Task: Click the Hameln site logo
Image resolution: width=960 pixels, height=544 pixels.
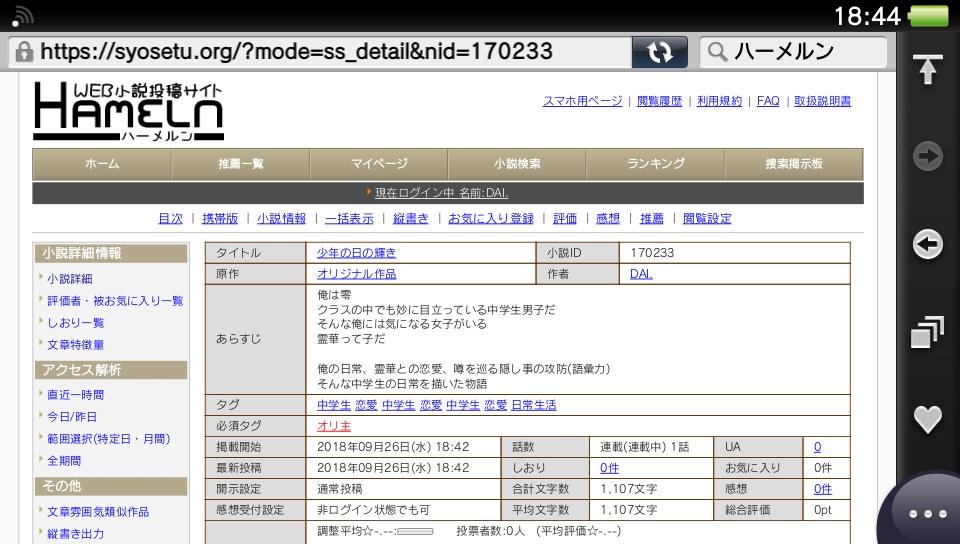Action: tap(128, 110)
